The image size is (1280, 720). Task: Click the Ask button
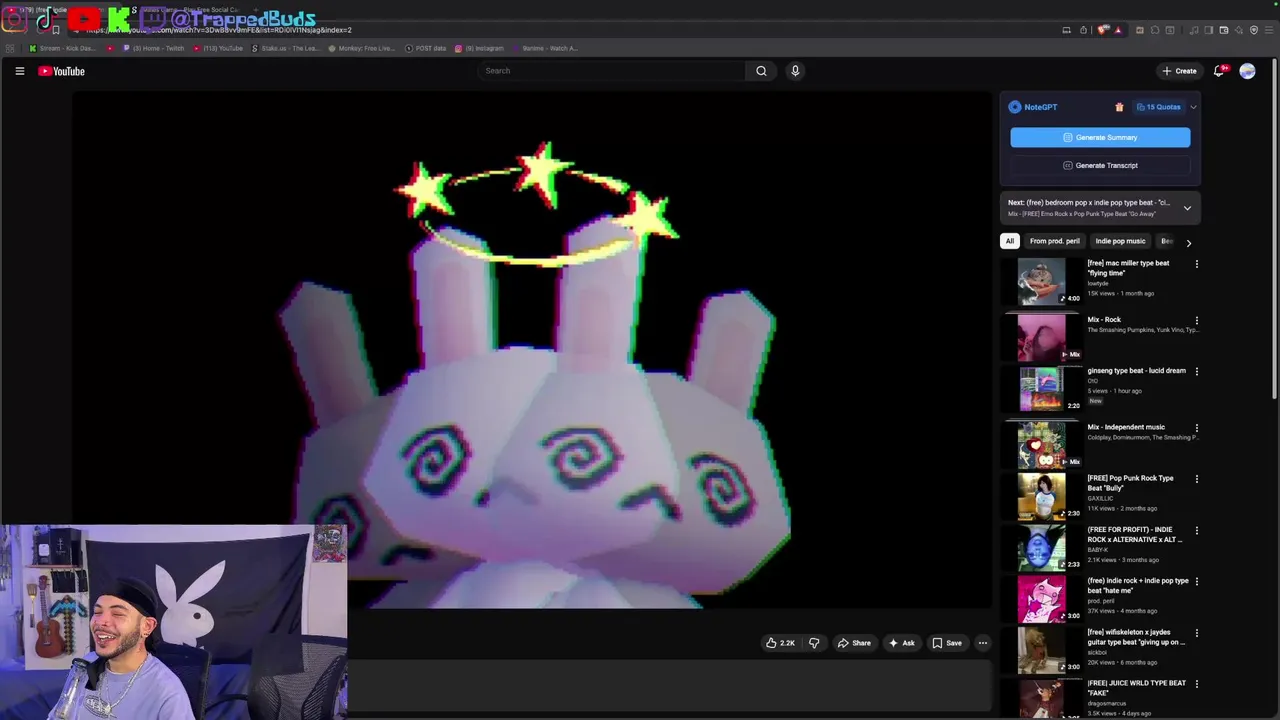pos(901,643)
